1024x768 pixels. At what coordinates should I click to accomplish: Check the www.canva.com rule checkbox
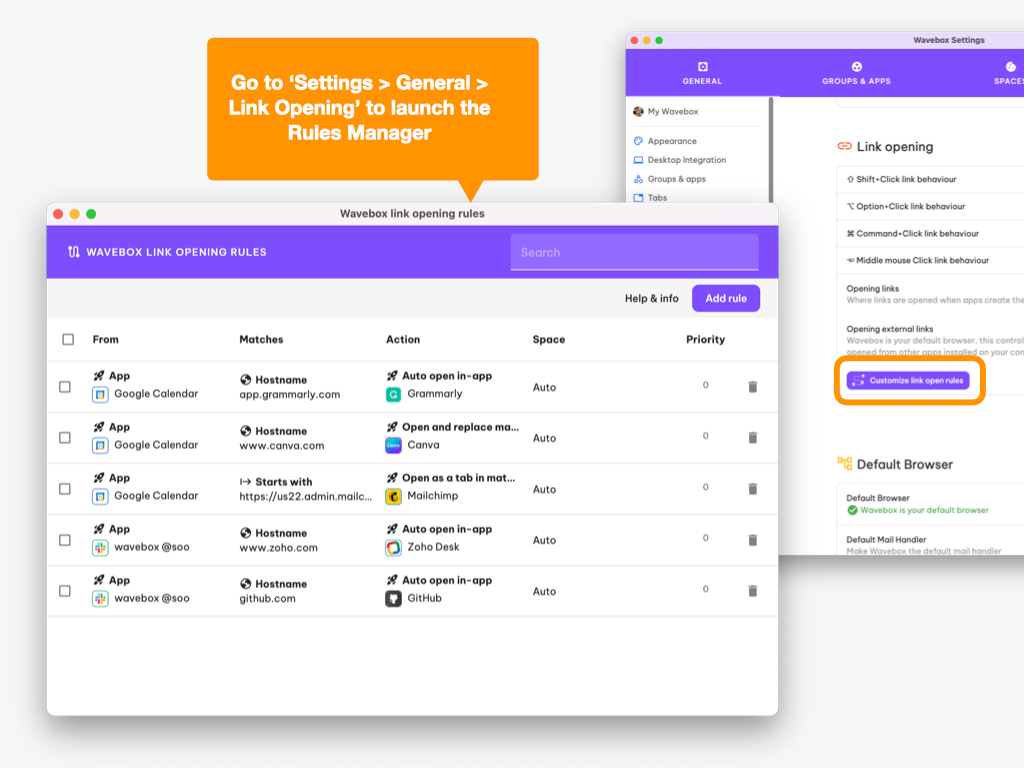tap(65, 438)
